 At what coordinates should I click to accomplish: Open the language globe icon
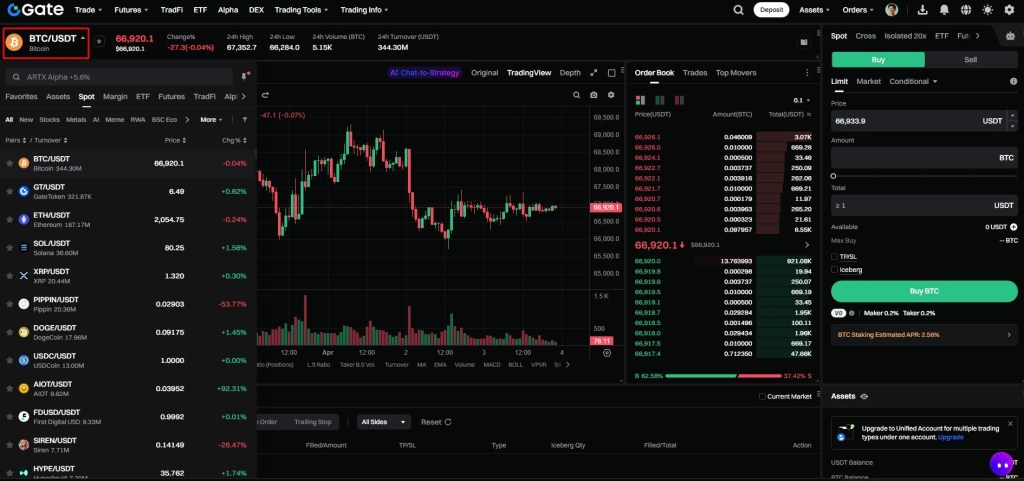[966, 10]
